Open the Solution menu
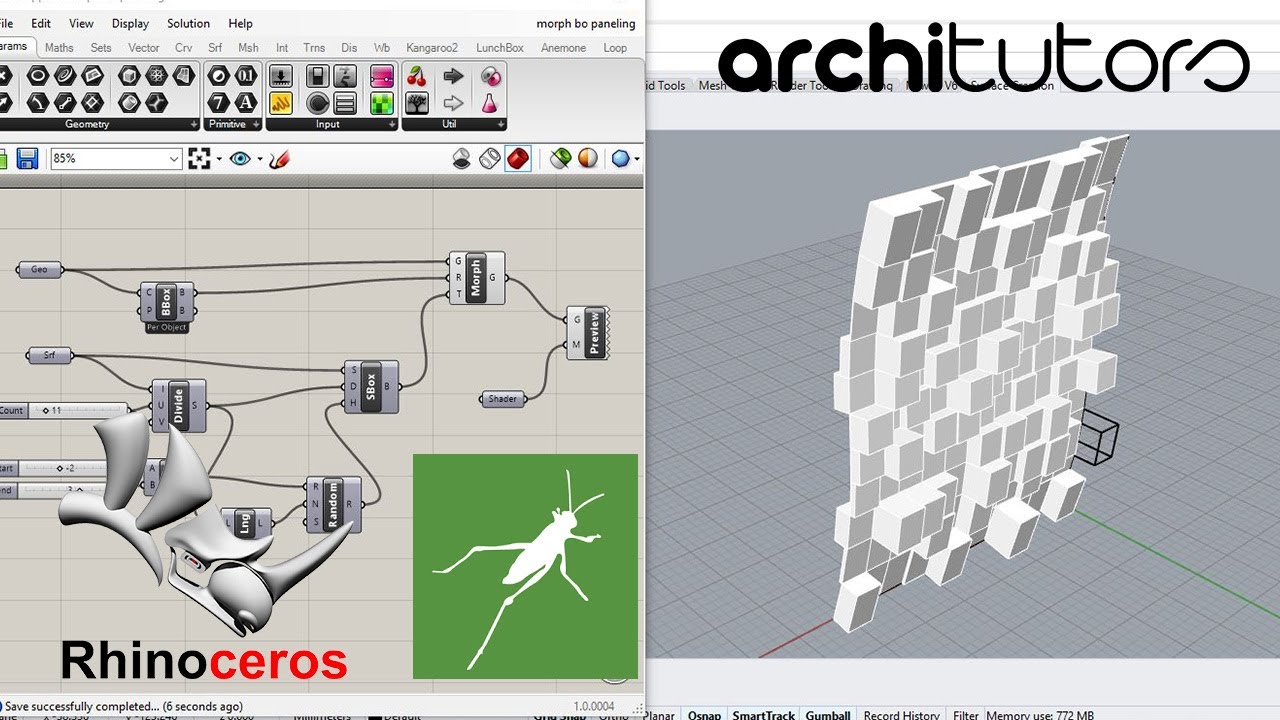Screen dimensions: 1280x720 click(188, 23)
